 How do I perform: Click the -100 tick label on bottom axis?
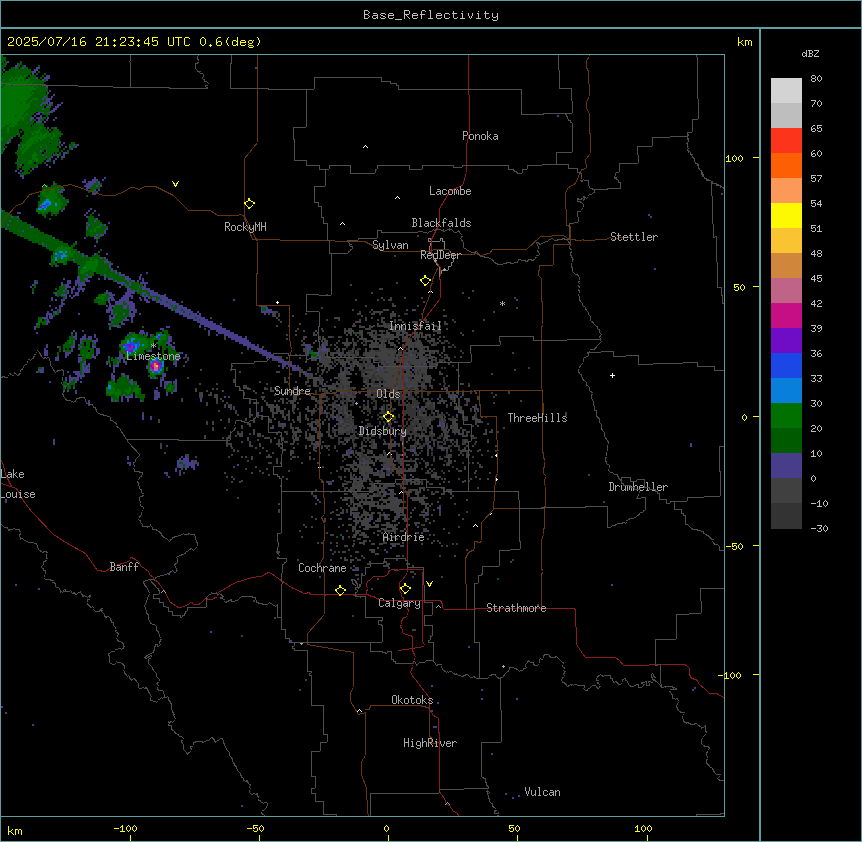point(125,828)
